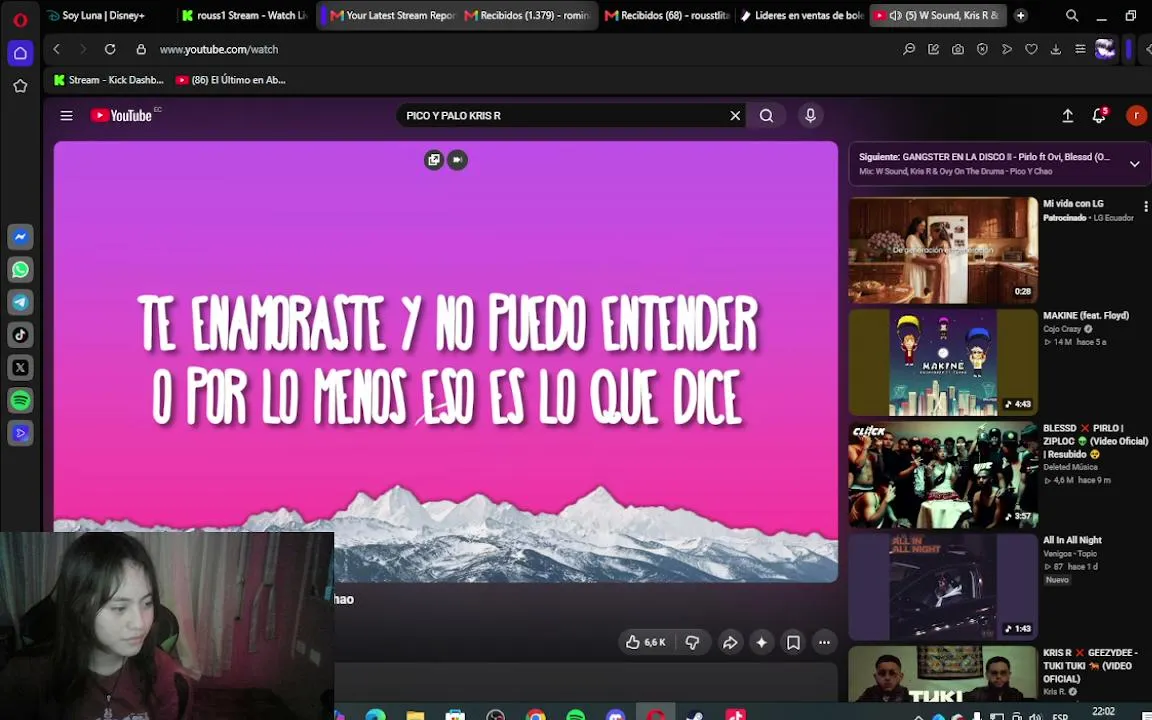Open X (Twitter) in the Opera sidebar
The width and height of the screenshot is (1152, 720).
[x=20, y=367]
